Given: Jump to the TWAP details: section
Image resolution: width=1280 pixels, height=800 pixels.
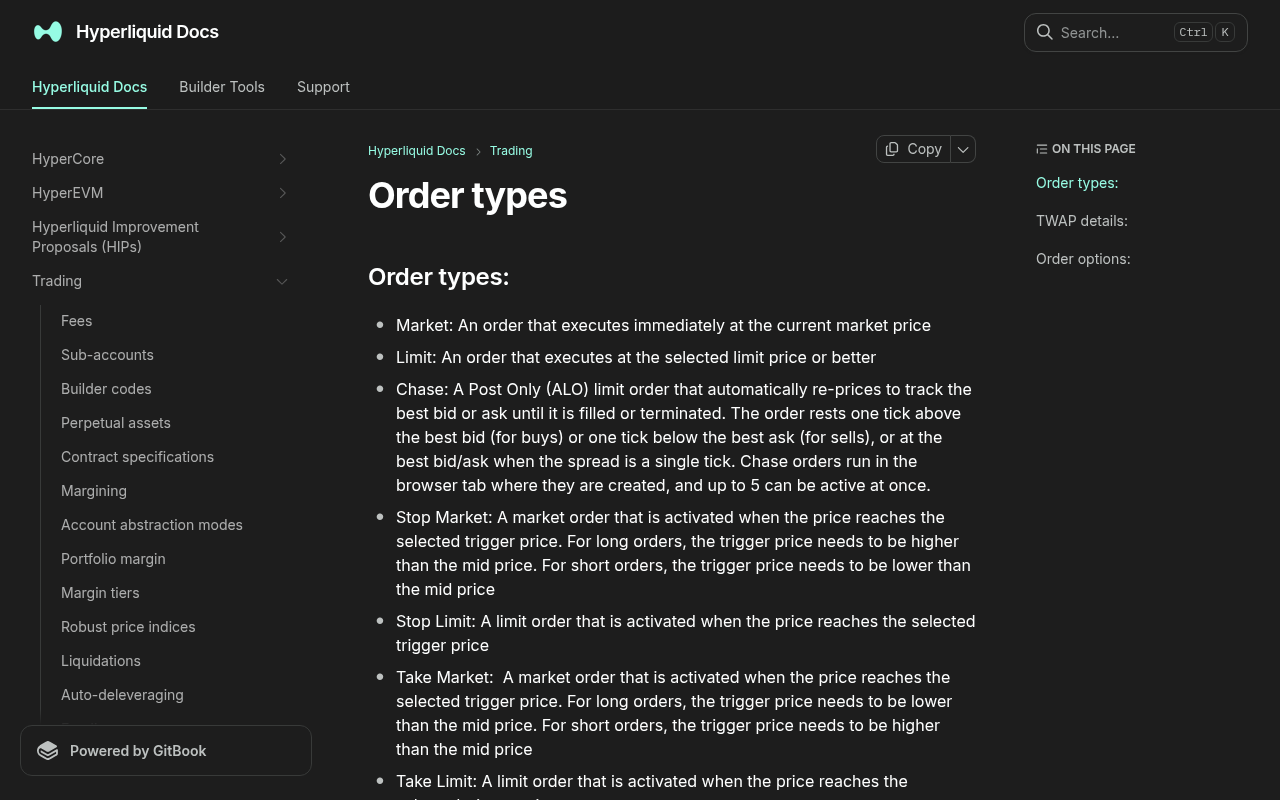Looking at the screenshot, I should click(1082, 221).
